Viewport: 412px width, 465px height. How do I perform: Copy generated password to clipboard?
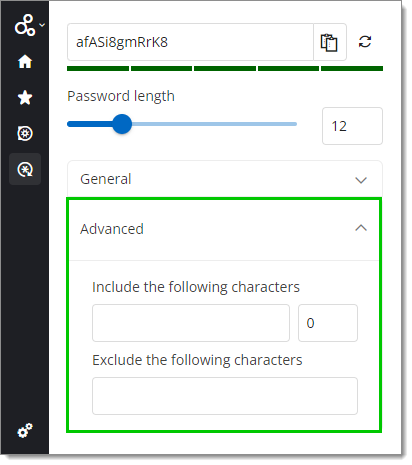tap(329, 42)
